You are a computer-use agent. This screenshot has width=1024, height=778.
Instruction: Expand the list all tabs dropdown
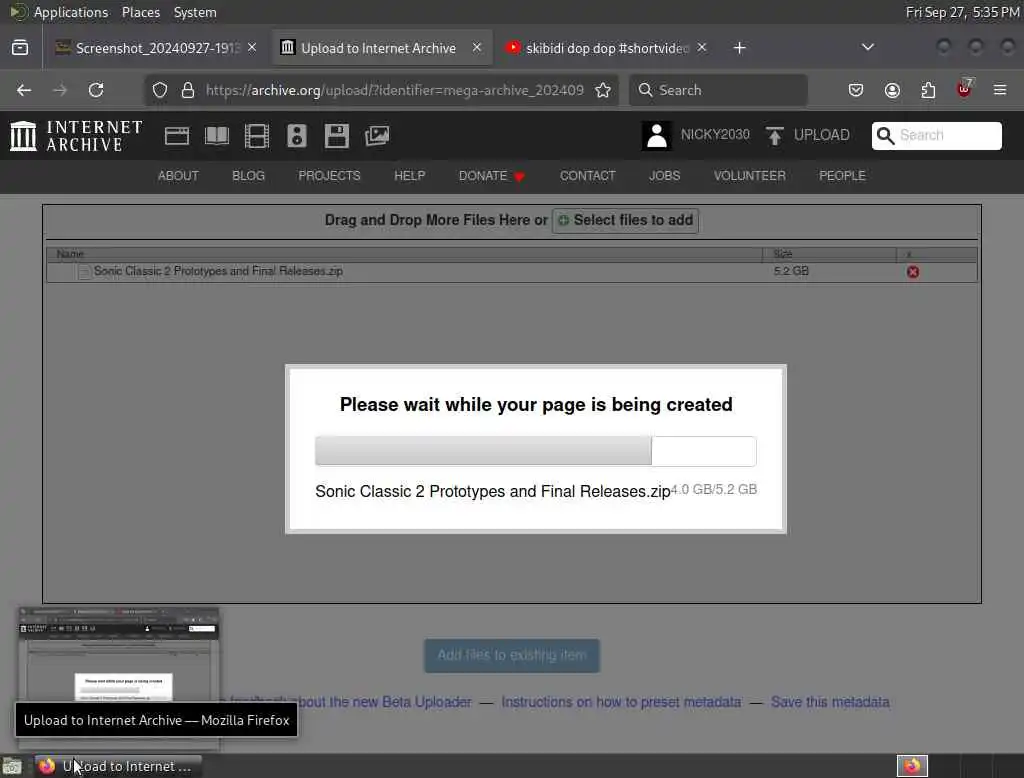pos(867,47)
